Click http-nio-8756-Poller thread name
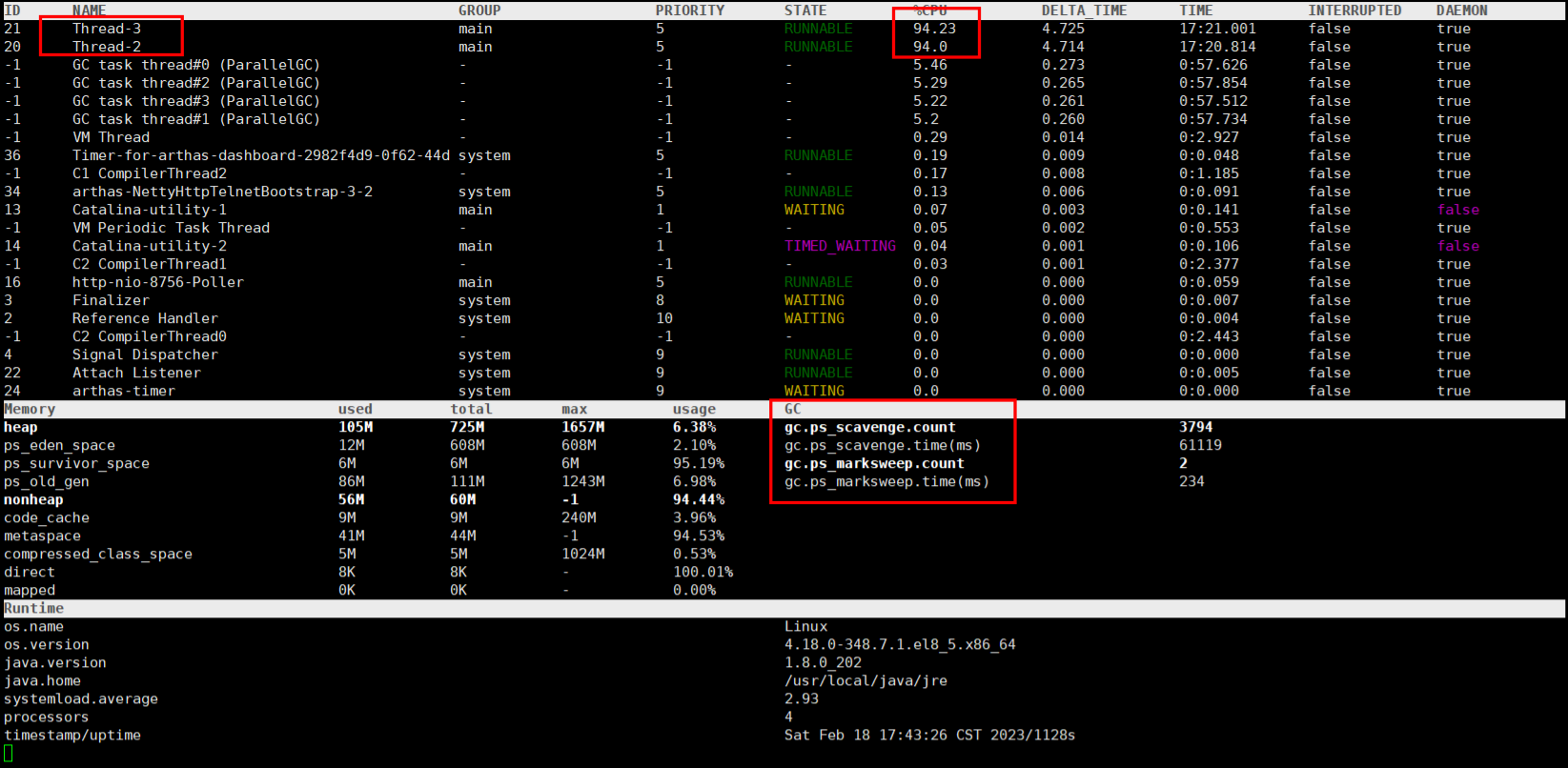 click(158, 282)
